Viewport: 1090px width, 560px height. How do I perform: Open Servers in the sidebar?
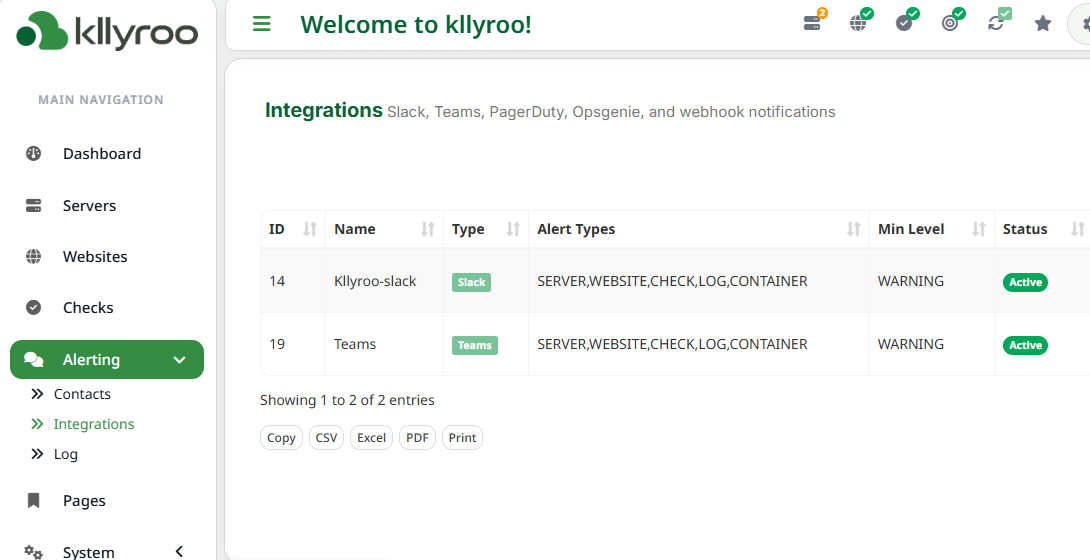pos(90,206)
